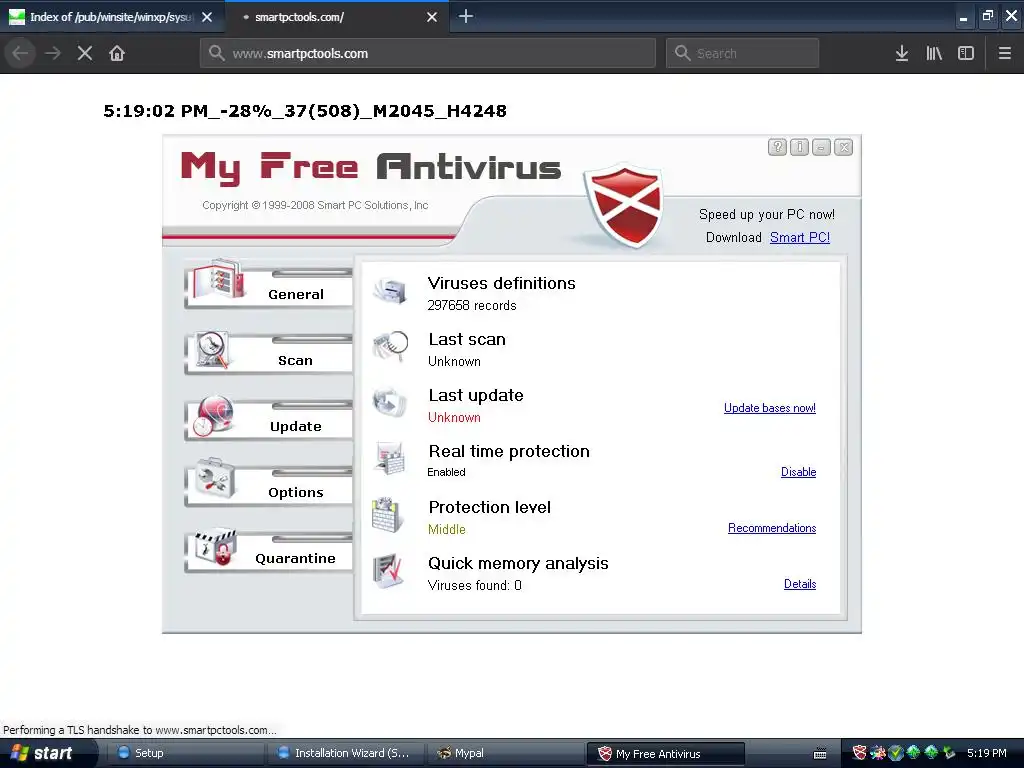Click Disable real time protection link

798,472
